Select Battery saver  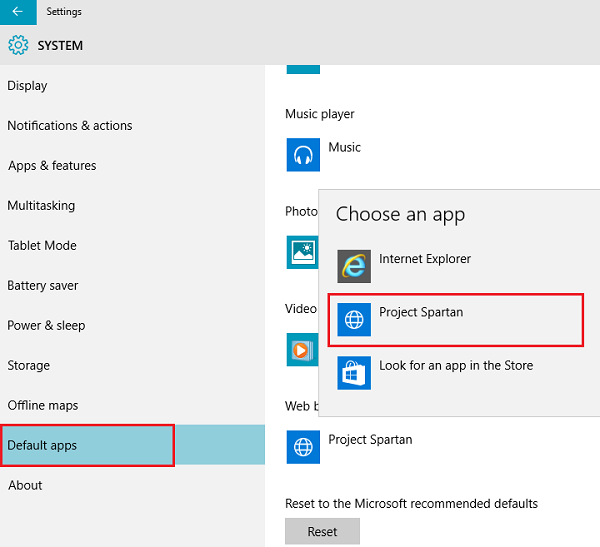tap(43, 286)
